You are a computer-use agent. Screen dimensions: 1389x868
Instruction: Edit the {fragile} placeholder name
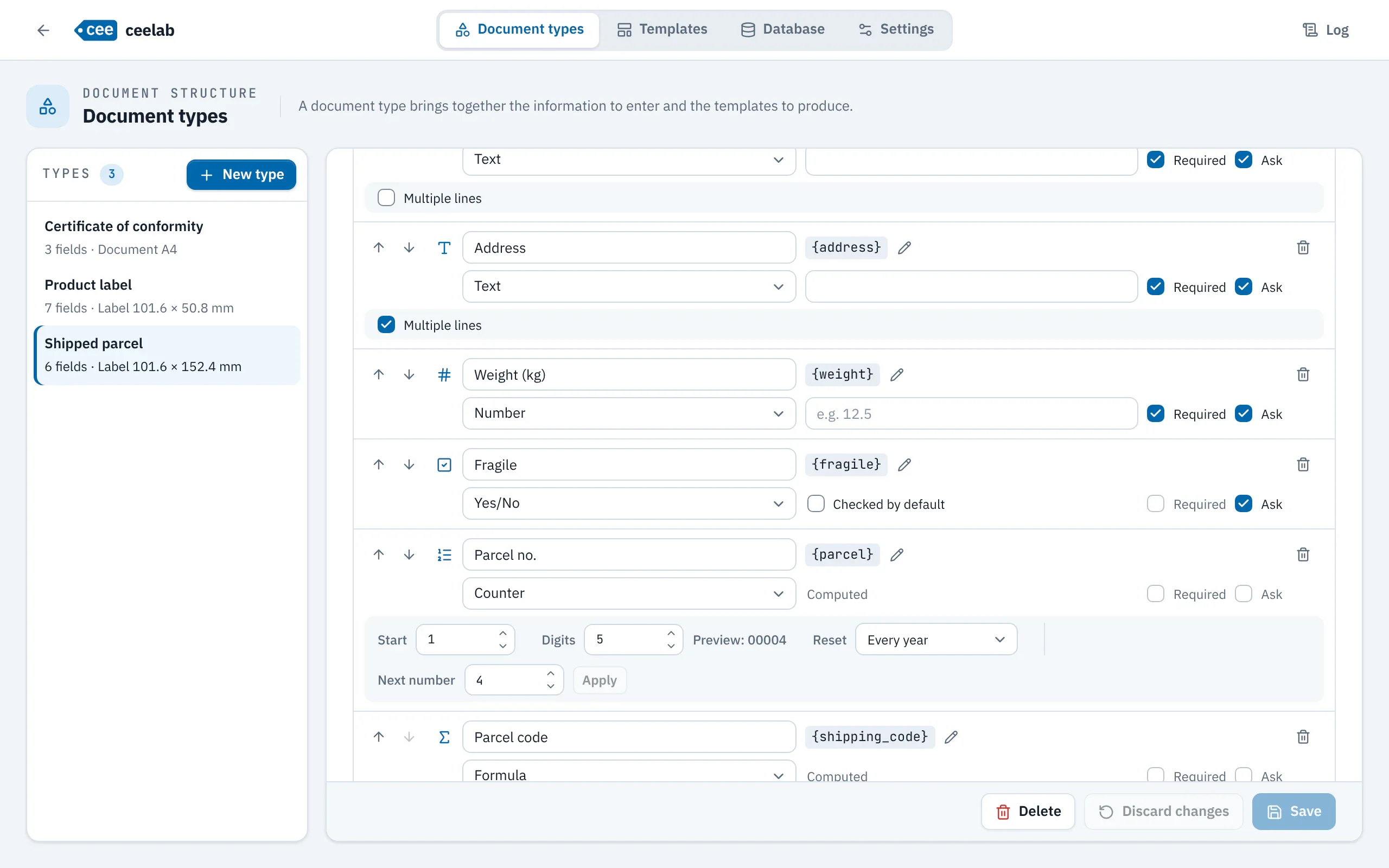(x=904, y=464)
